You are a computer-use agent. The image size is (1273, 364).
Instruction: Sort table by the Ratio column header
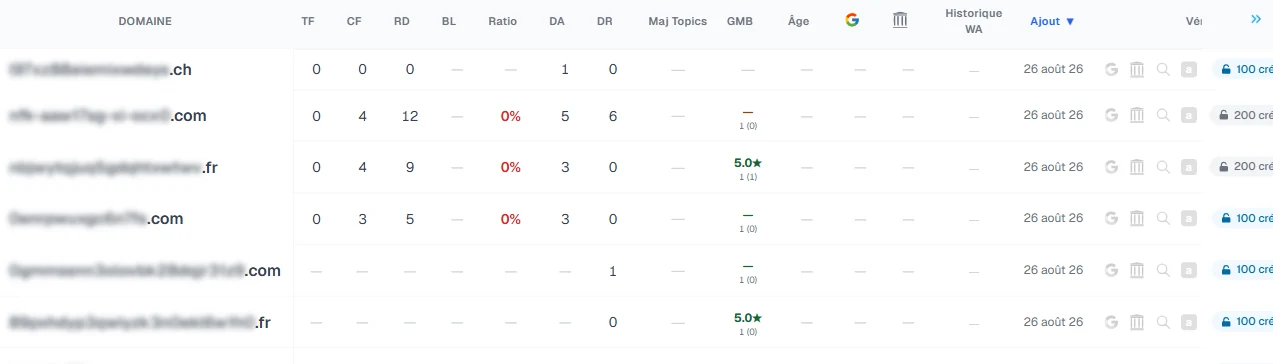tap(503, 21)
